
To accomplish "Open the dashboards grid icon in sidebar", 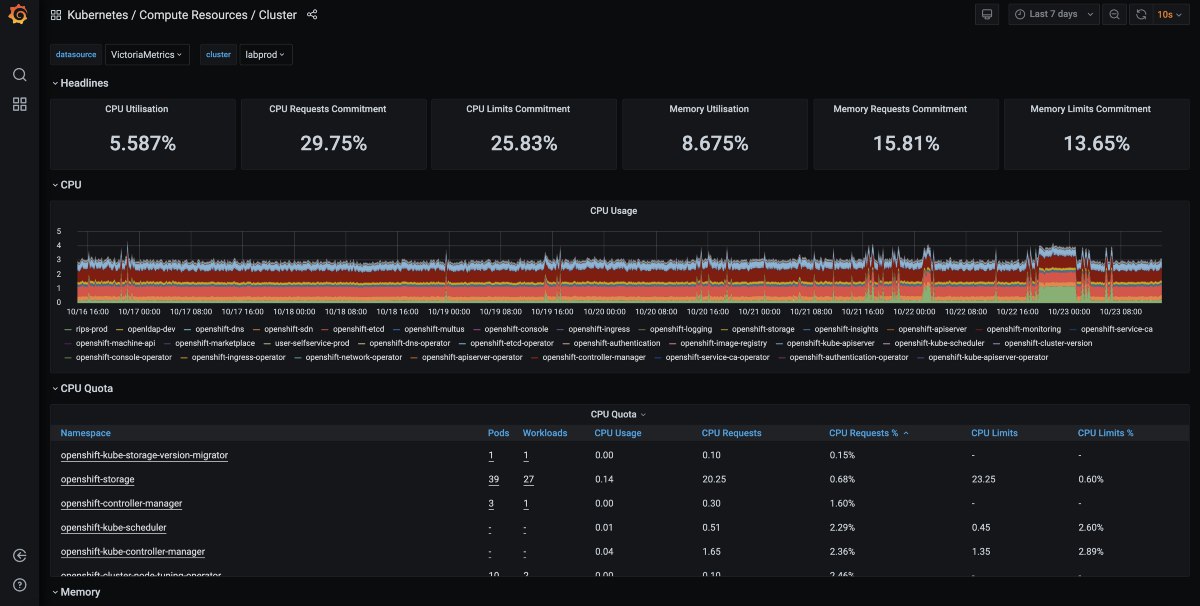I will (x=19, y=104).
